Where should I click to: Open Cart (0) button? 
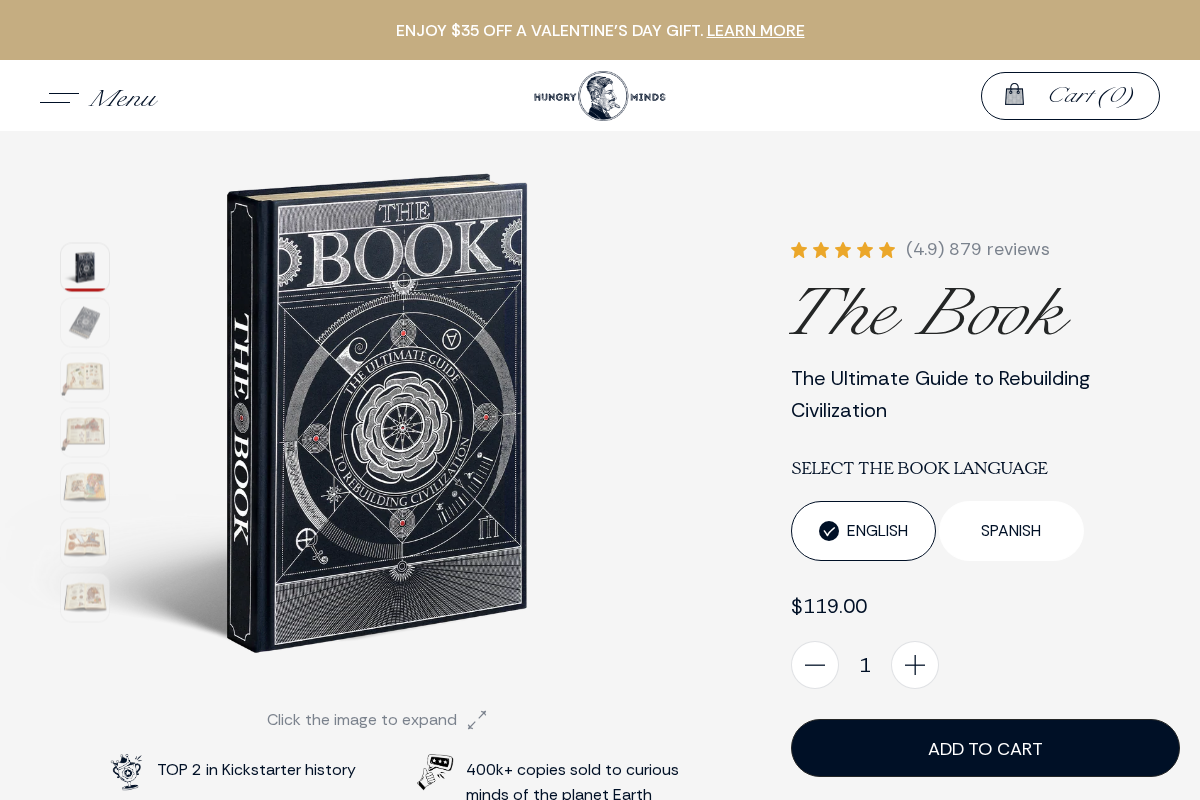[x=1070, y=96]
